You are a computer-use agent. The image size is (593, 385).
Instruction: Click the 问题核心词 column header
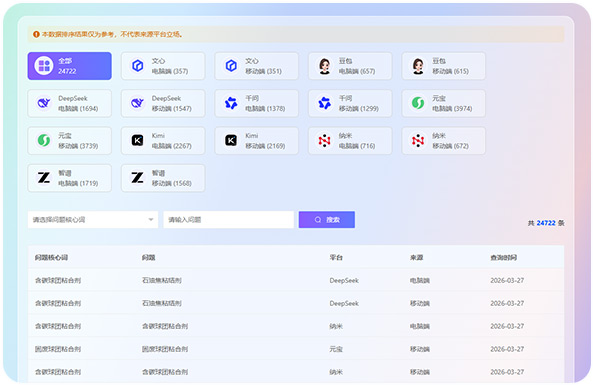pos(51,258)
